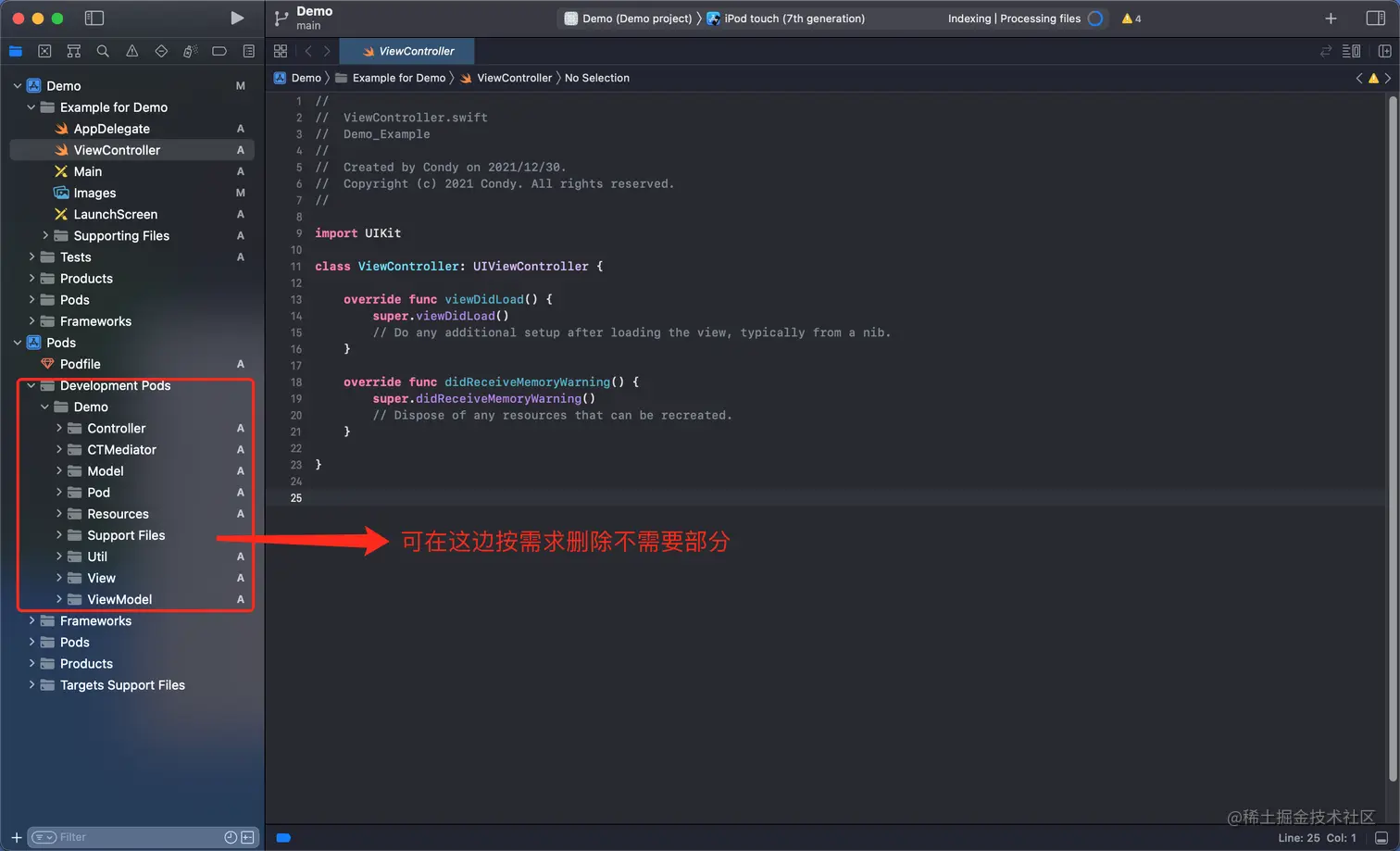Click Example for Demo in jump bar
The height and width of the screenshot is (851, 1400).
[391, 78]
